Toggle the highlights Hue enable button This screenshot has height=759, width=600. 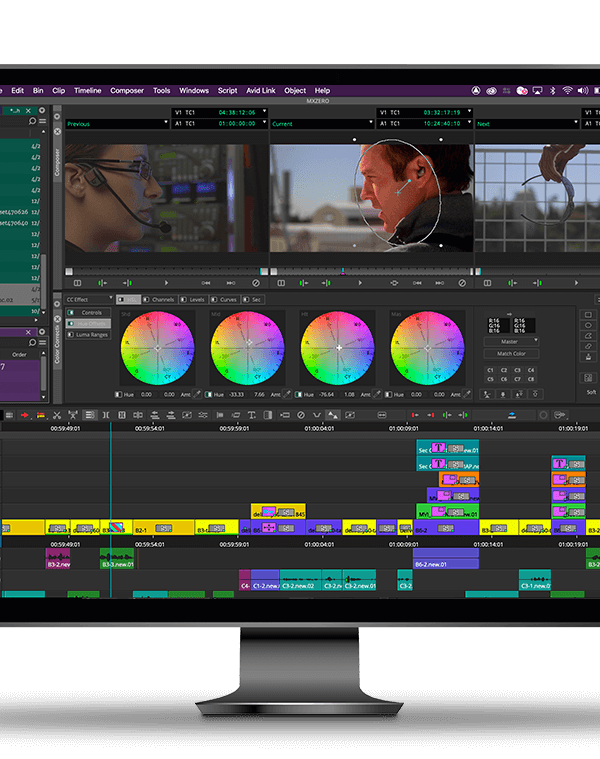(x=298, y=395)
